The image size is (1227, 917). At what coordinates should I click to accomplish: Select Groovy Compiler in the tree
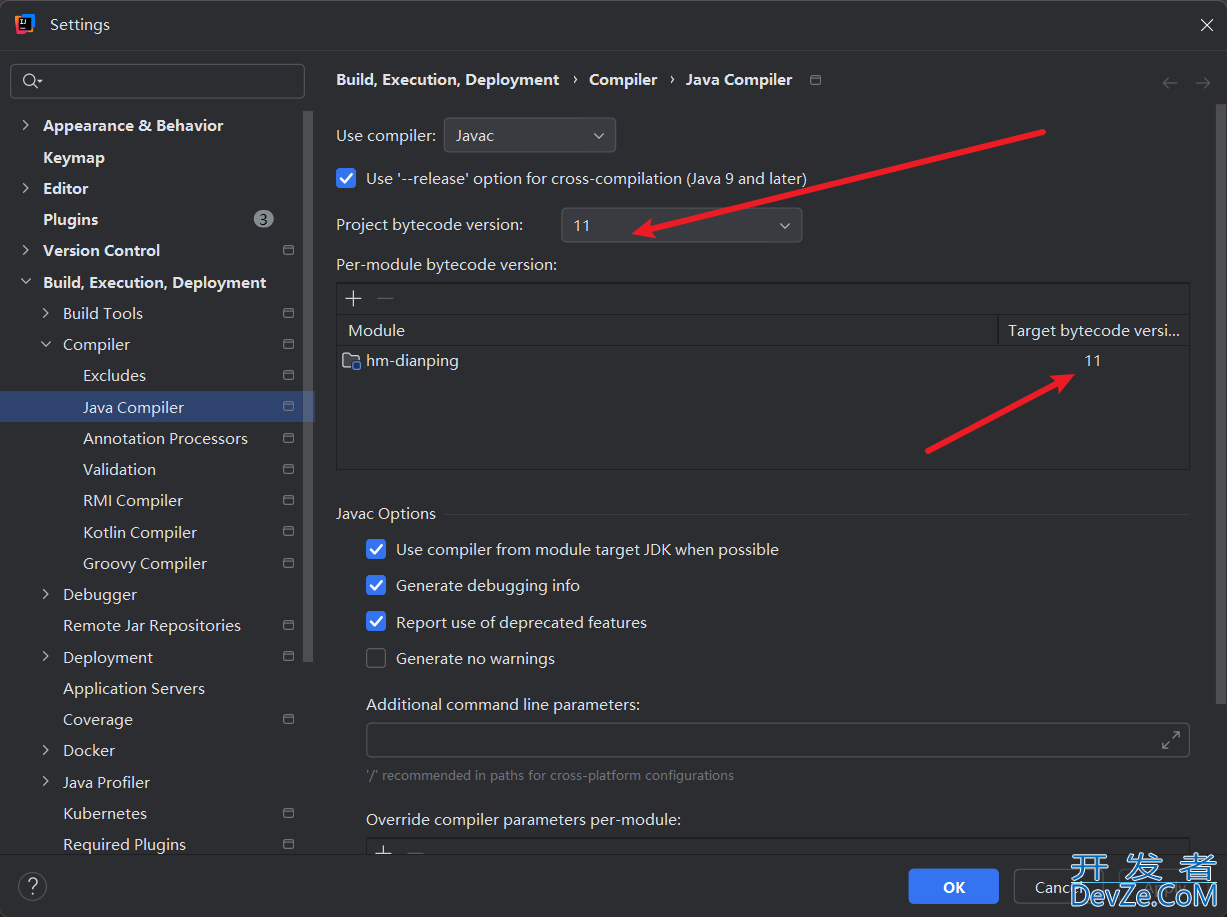tap(145, 563)
